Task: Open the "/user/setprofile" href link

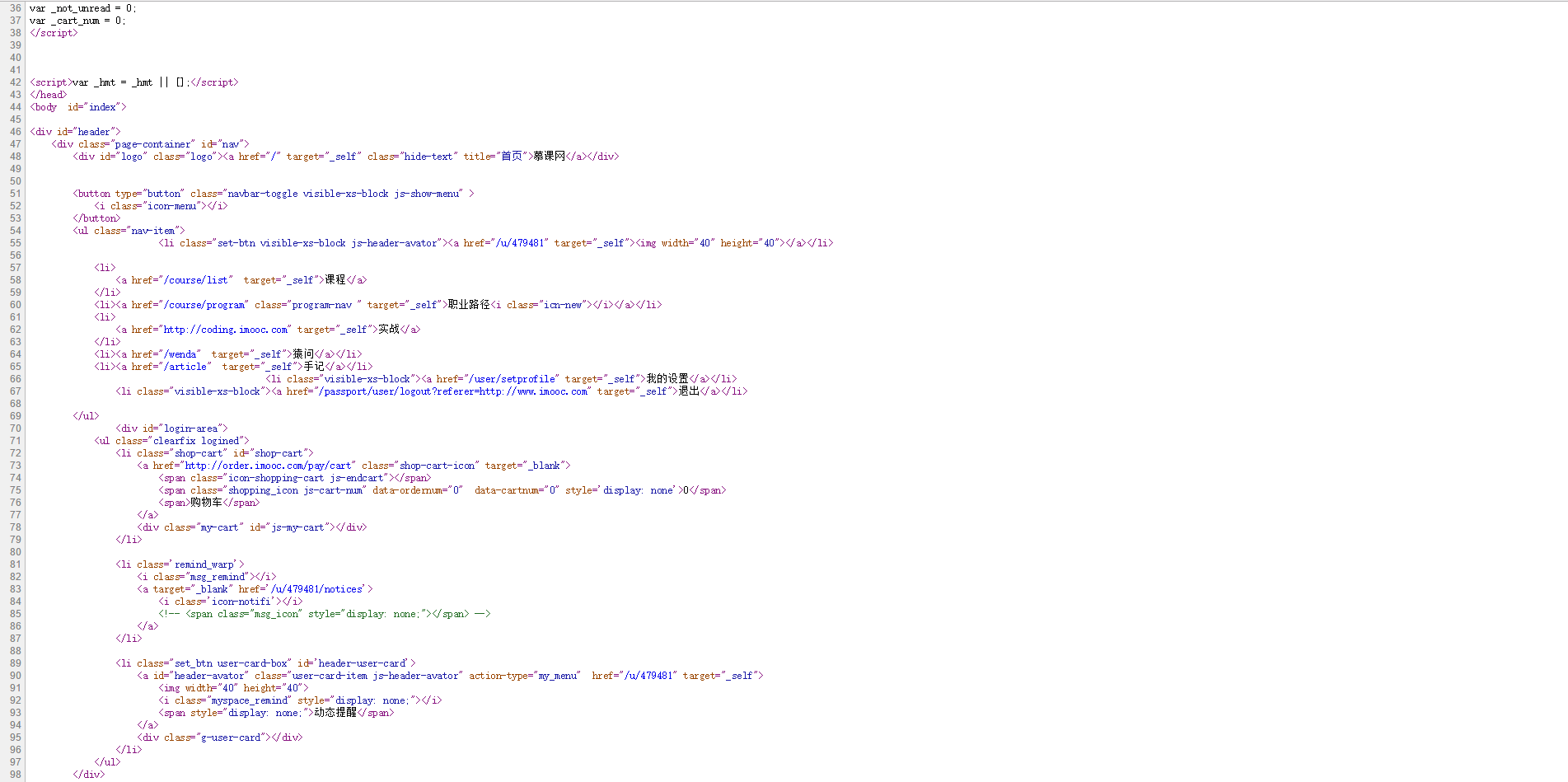Action: tap(512, 379)
